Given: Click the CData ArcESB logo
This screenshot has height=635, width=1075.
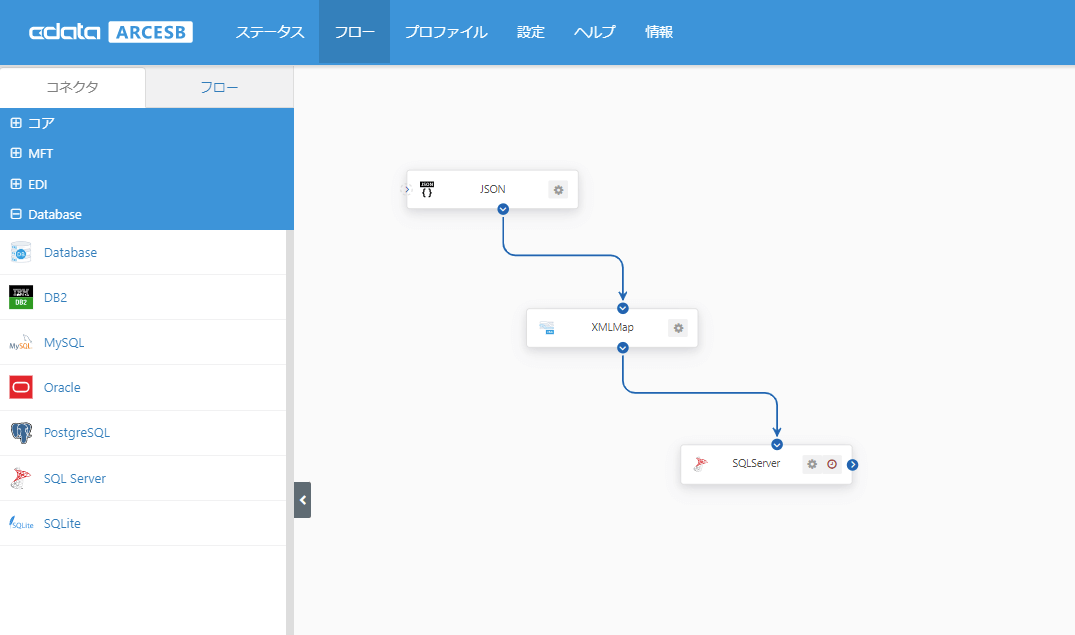Looking at the screenshot, I should tap(111, 32).
